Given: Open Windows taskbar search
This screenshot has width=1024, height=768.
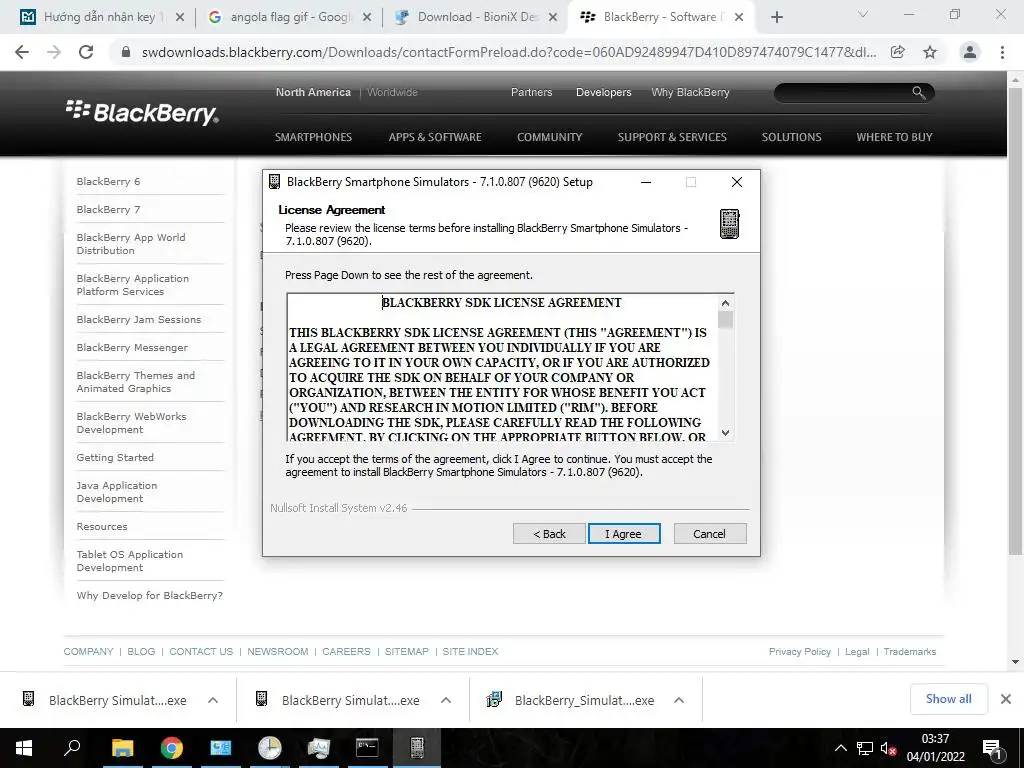Looking at the screenshot, I should click(72, 748).
